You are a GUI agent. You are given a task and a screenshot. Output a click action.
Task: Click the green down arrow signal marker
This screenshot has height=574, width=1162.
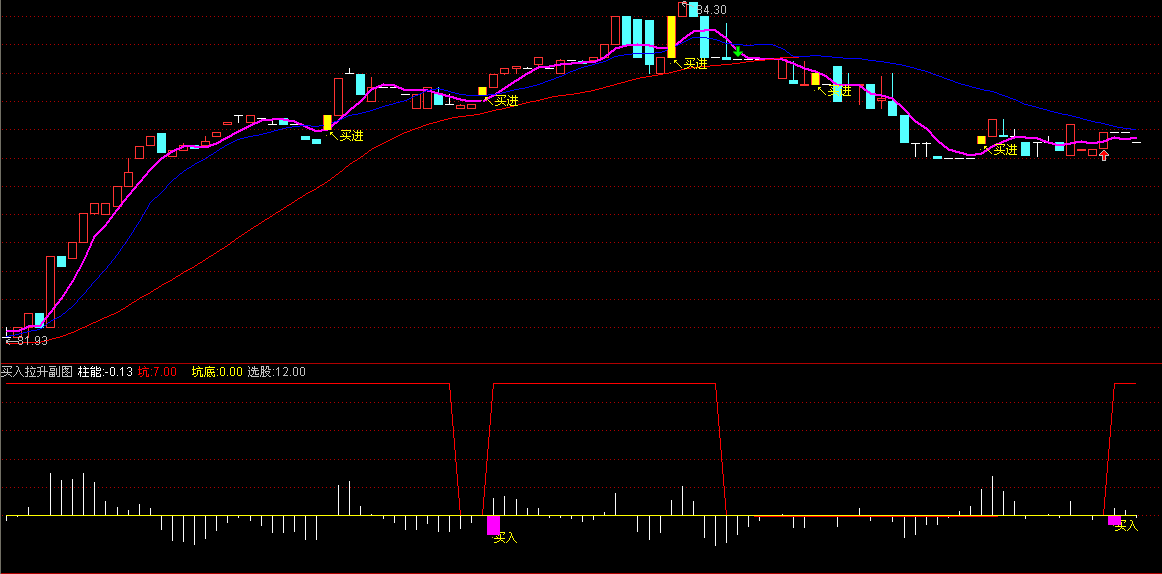(x=737, y=51)
